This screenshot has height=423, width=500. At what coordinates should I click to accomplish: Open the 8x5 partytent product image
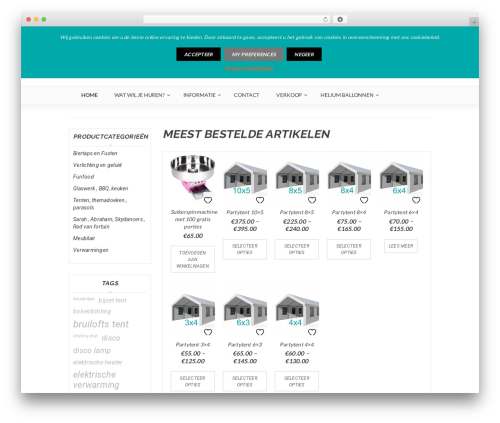297,178
